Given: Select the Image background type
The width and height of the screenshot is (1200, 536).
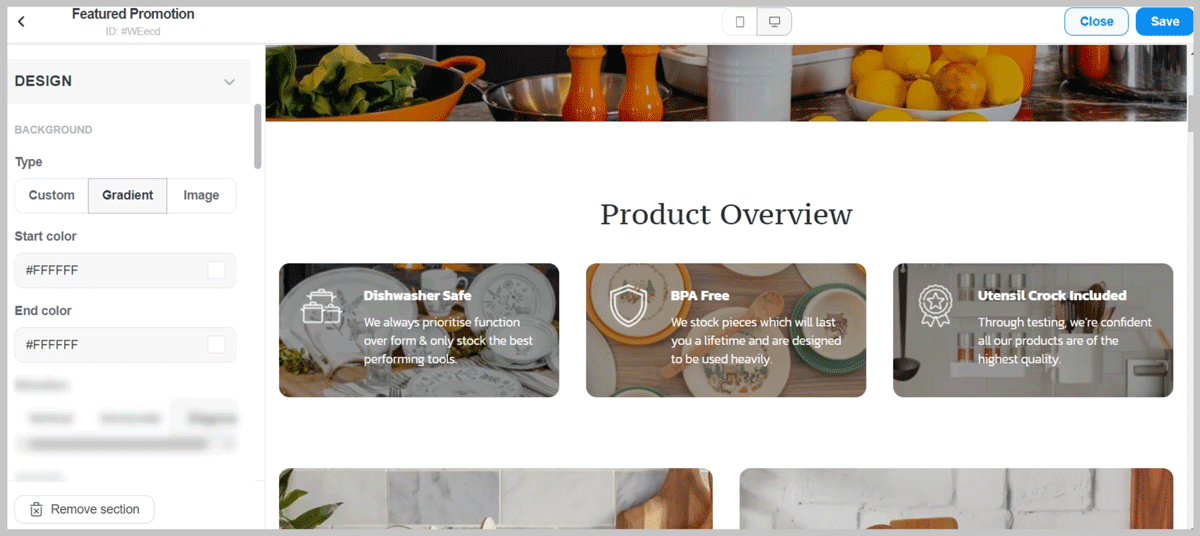Looking at the screenshot, I should [x=201, y=195].
